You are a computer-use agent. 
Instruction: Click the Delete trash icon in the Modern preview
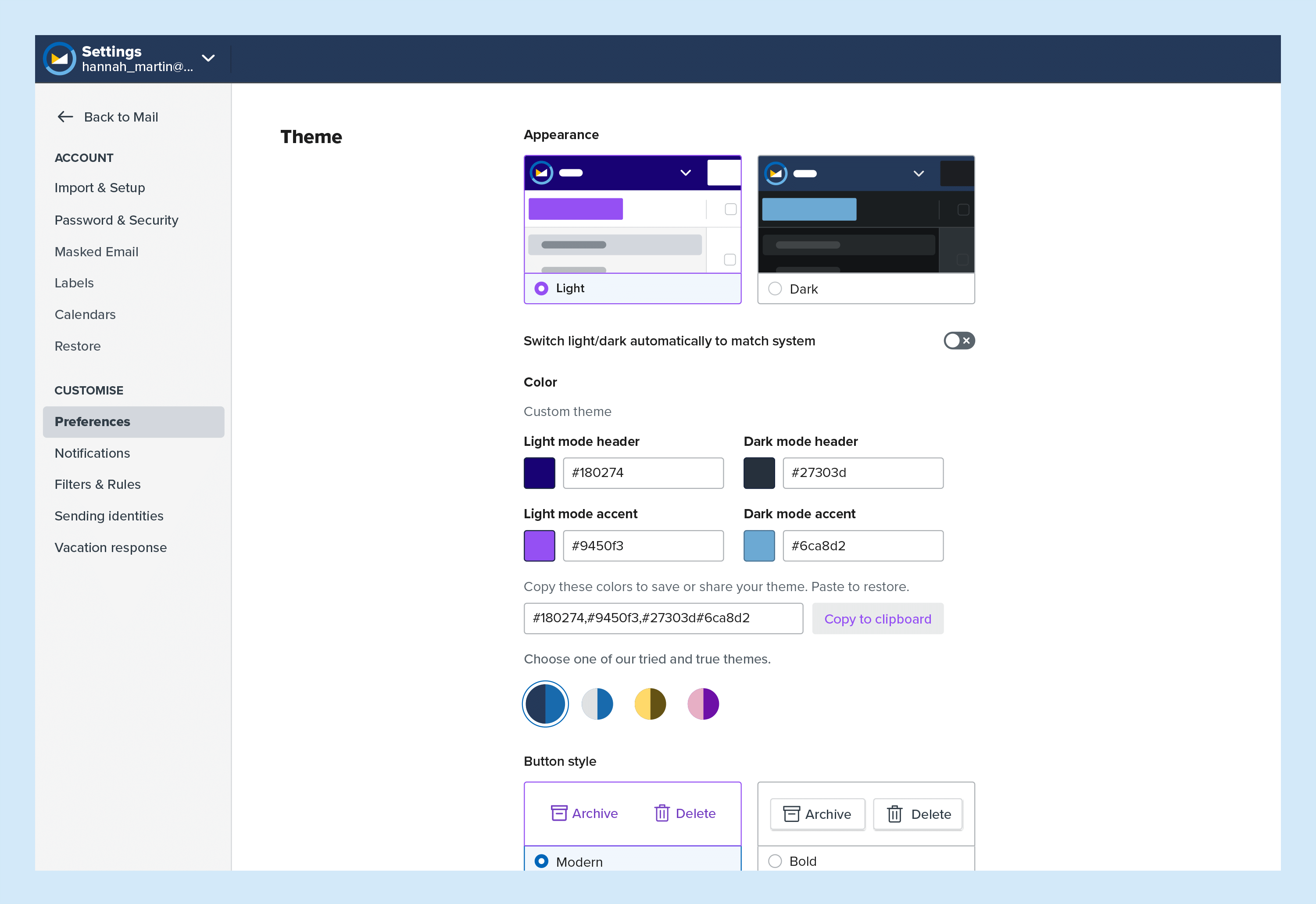pos(662,813)
